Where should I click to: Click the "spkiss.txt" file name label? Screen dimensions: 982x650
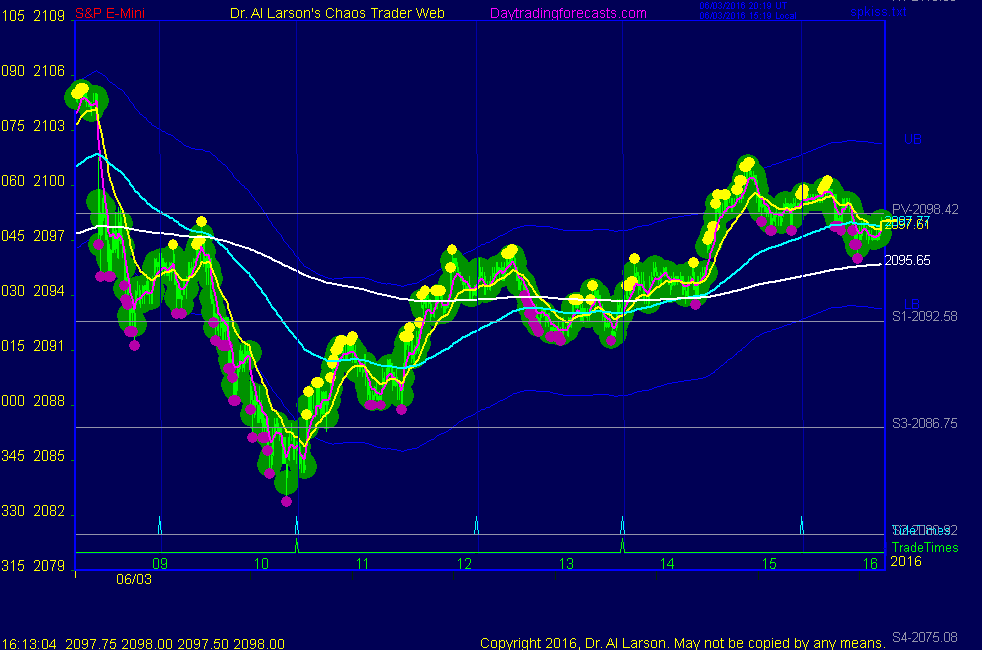click(x=878, y=11)
